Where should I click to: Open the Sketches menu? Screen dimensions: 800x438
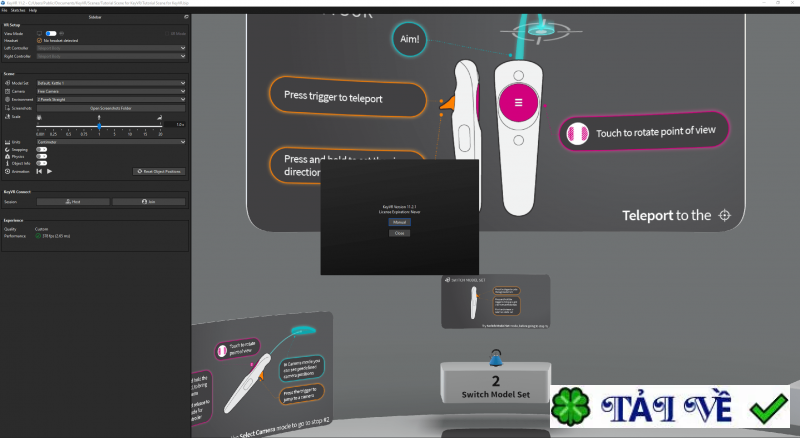[x=18, y=10]
